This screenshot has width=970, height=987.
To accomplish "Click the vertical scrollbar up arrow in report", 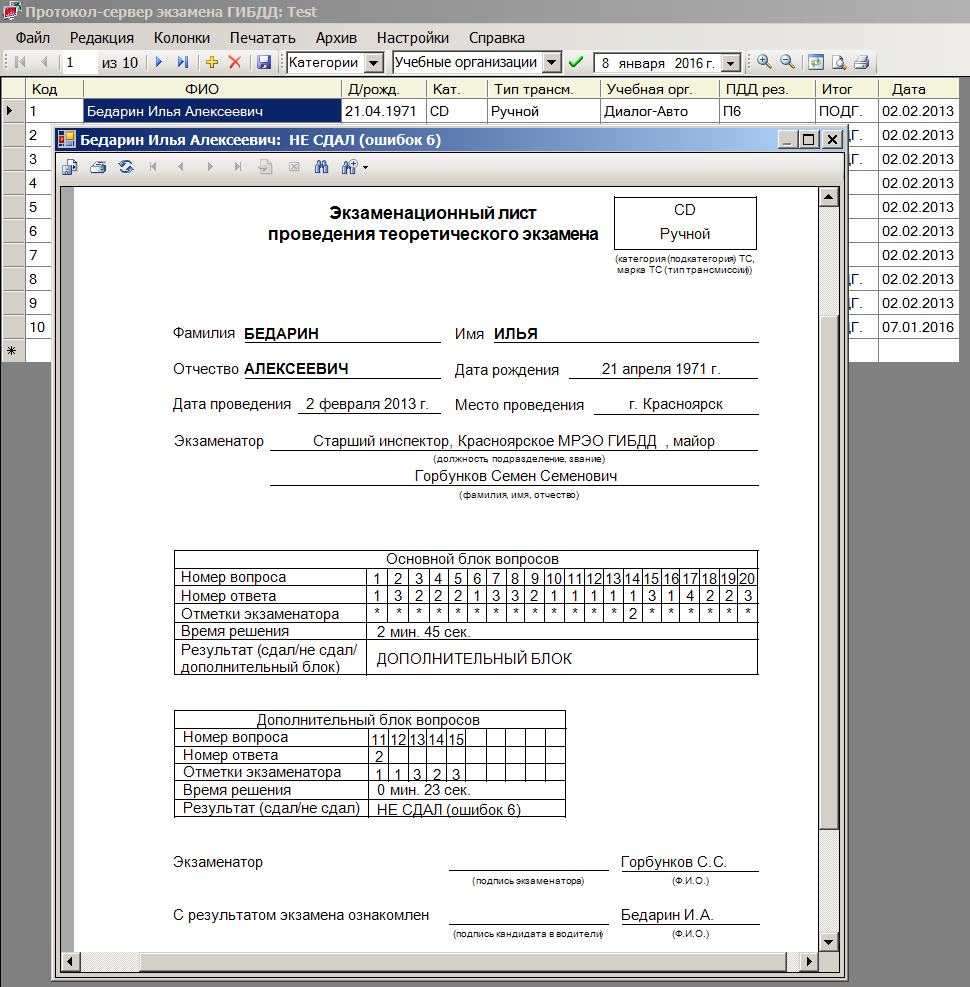I will click(828, 197).
